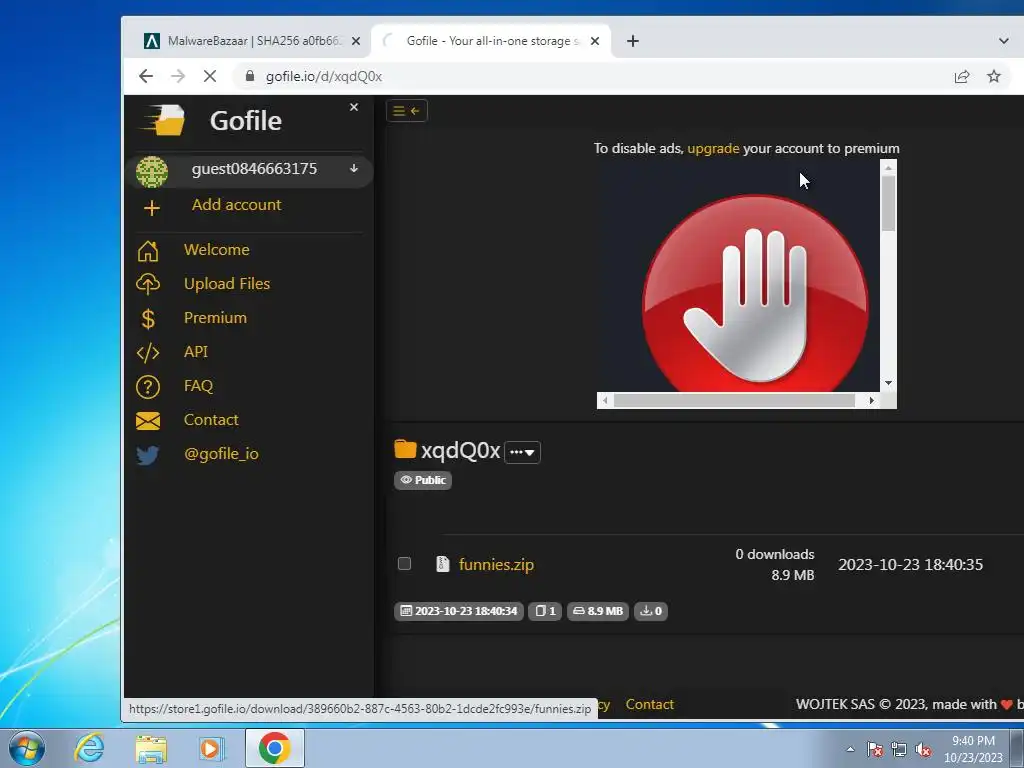Screen dimensions: 1024x768
Task: Toggle the sidebar collapse button
Action: tap(407, 111)
